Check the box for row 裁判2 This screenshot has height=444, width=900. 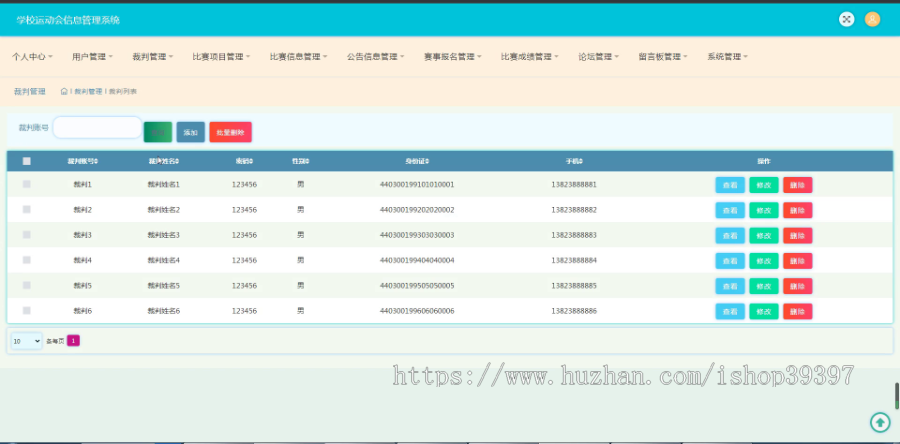pyautogui.click(x=26, y=209)
